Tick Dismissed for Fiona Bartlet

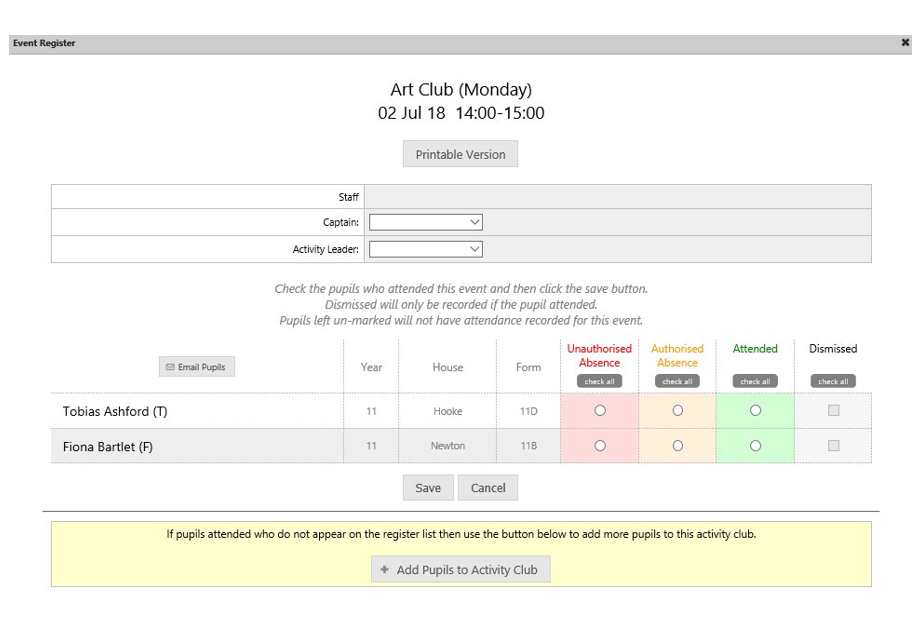click(x=833, y=446)
